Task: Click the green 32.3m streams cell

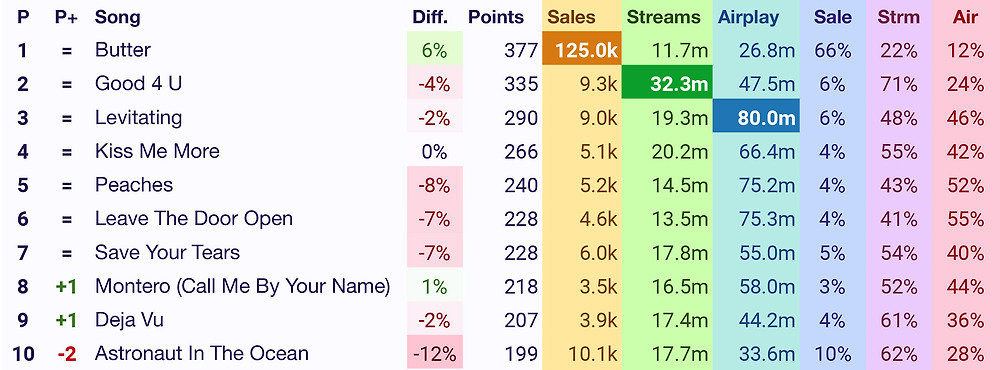Action: pyautogui.click(x=666, y=82)
